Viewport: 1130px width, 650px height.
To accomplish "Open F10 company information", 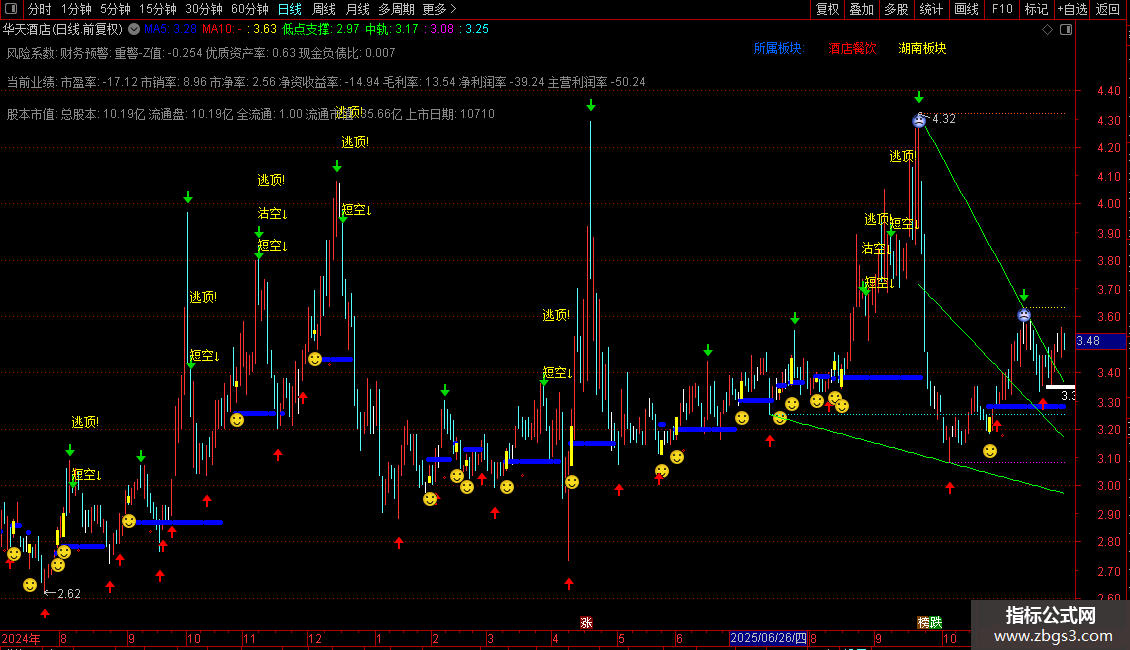I will coord(1002,9).
